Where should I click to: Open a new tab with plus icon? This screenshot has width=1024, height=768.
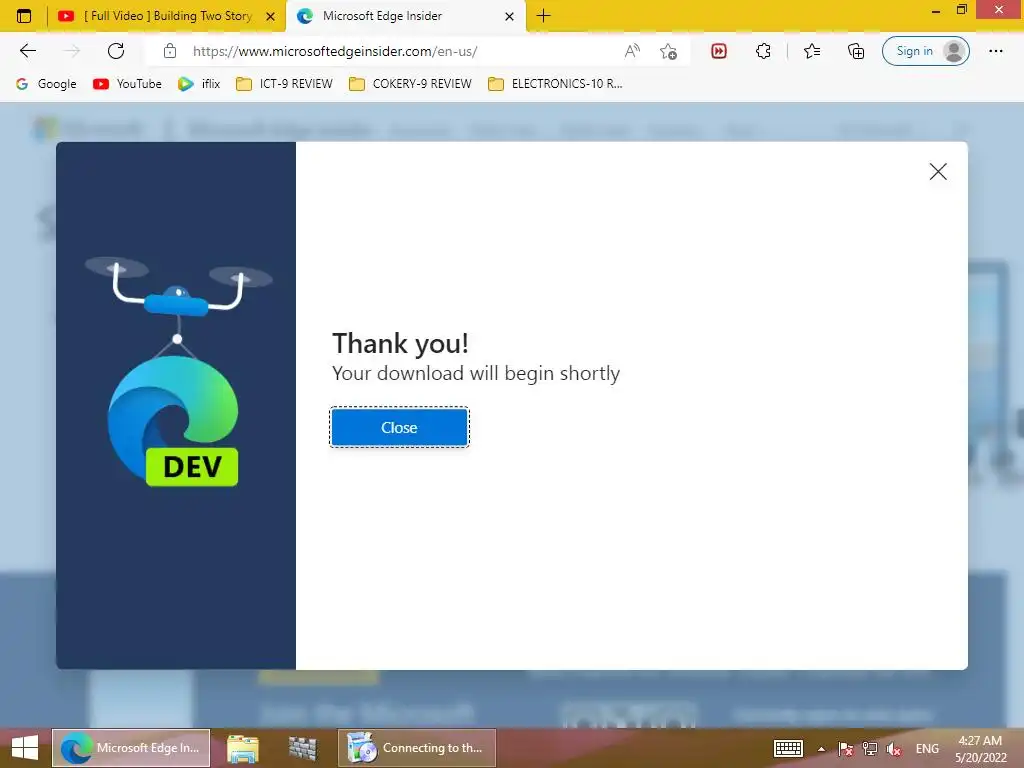pyautogui.click(x=543, y=16)
